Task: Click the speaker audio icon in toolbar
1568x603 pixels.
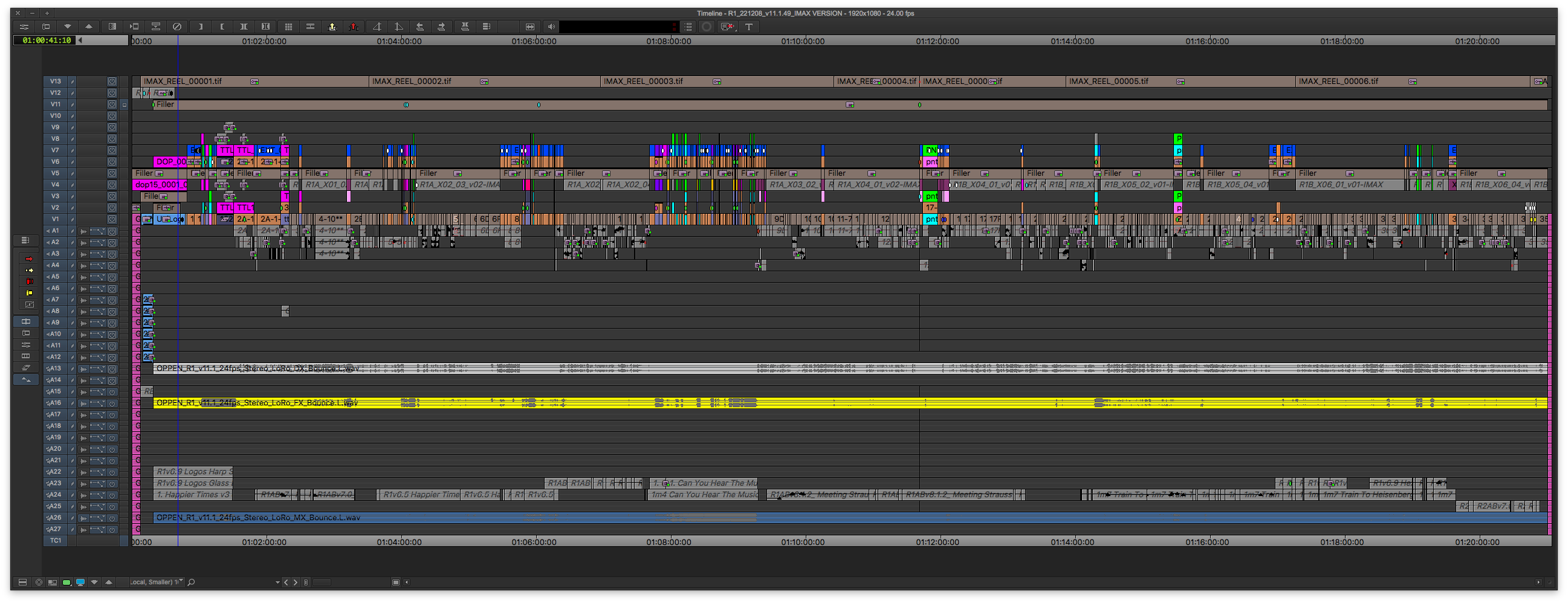Action: pos(551,27)
